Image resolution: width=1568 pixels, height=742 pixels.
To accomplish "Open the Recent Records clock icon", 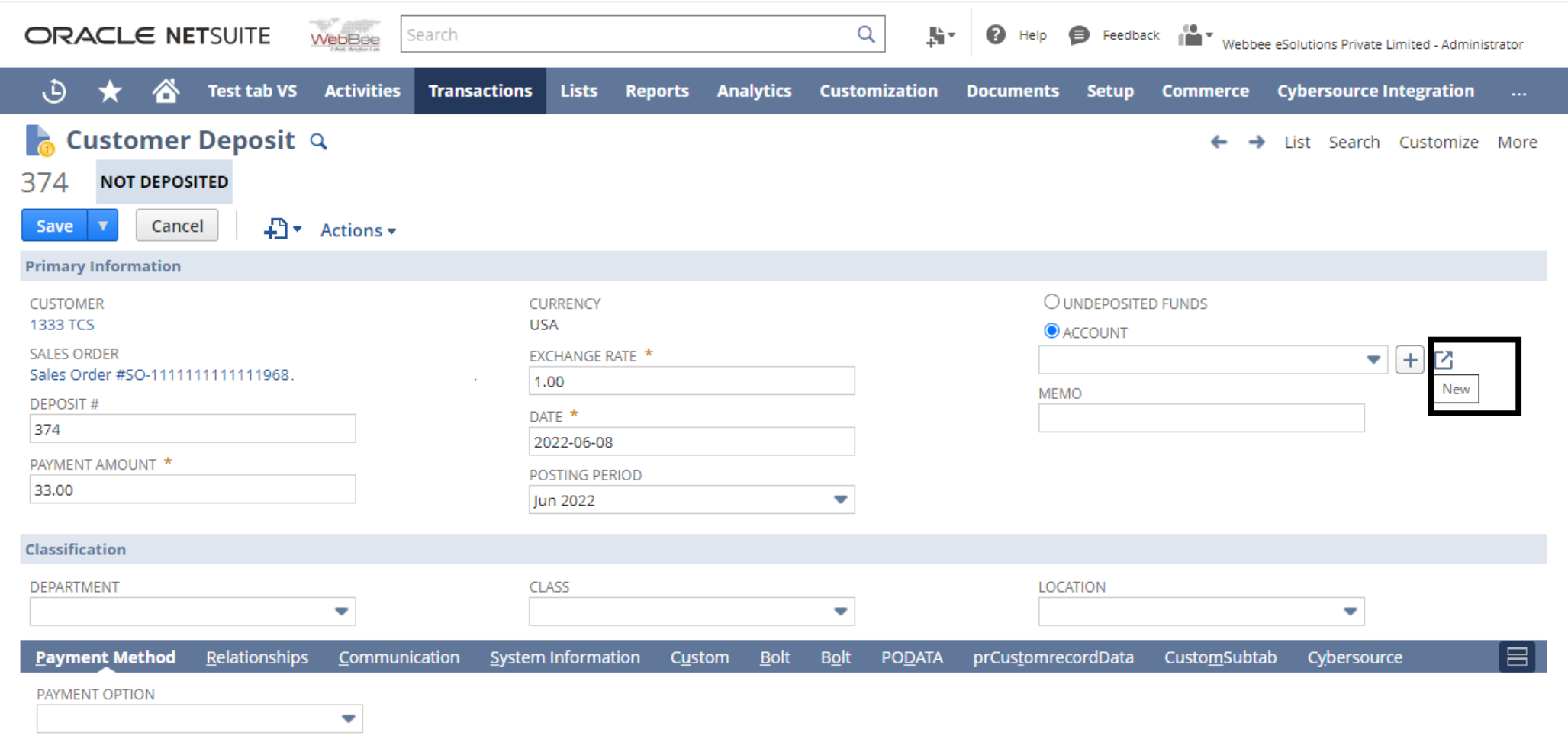I will coord(54,92).
